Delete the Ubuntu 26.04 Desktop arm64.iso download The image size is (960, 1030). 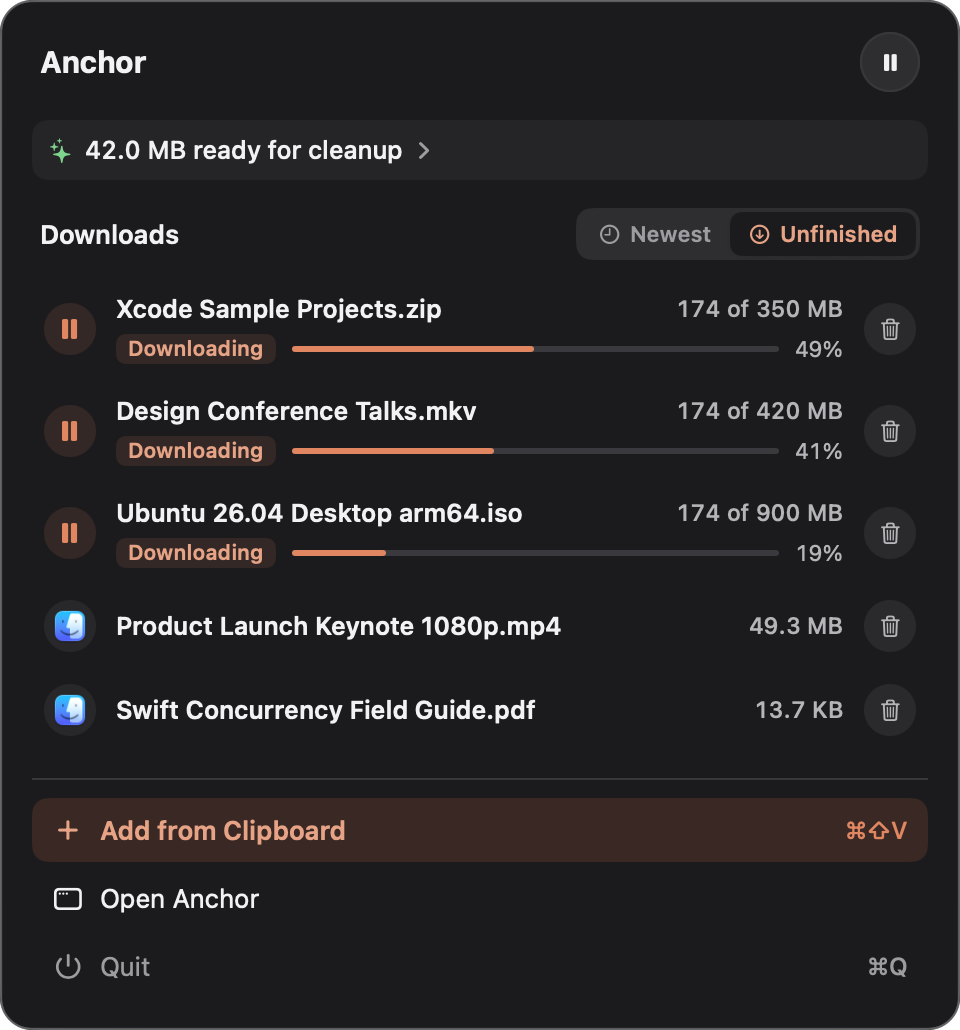[890, 533]
